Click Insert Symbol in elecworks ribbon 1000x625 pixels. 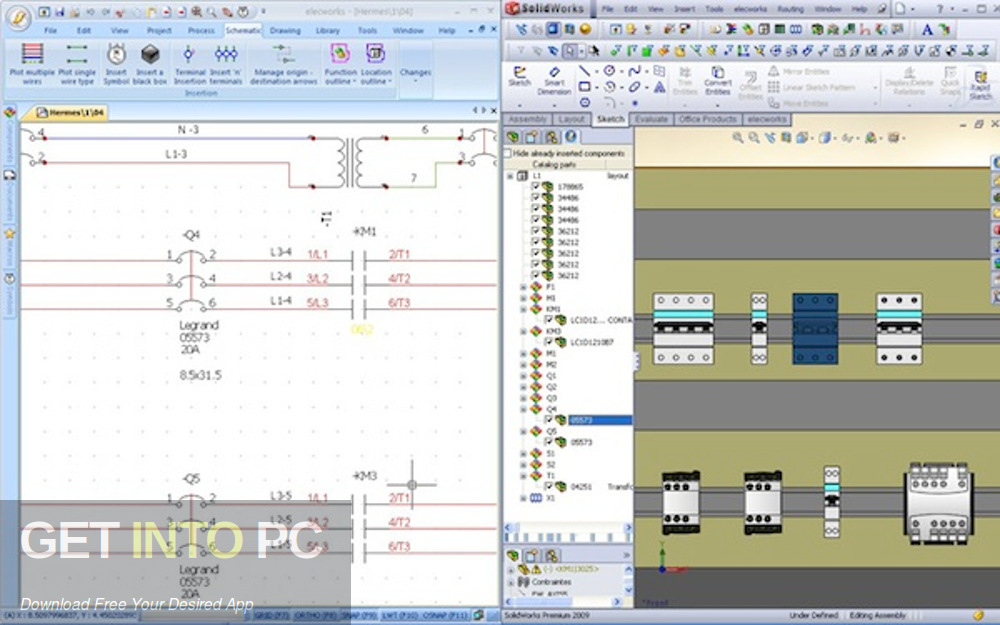[116, 64]
